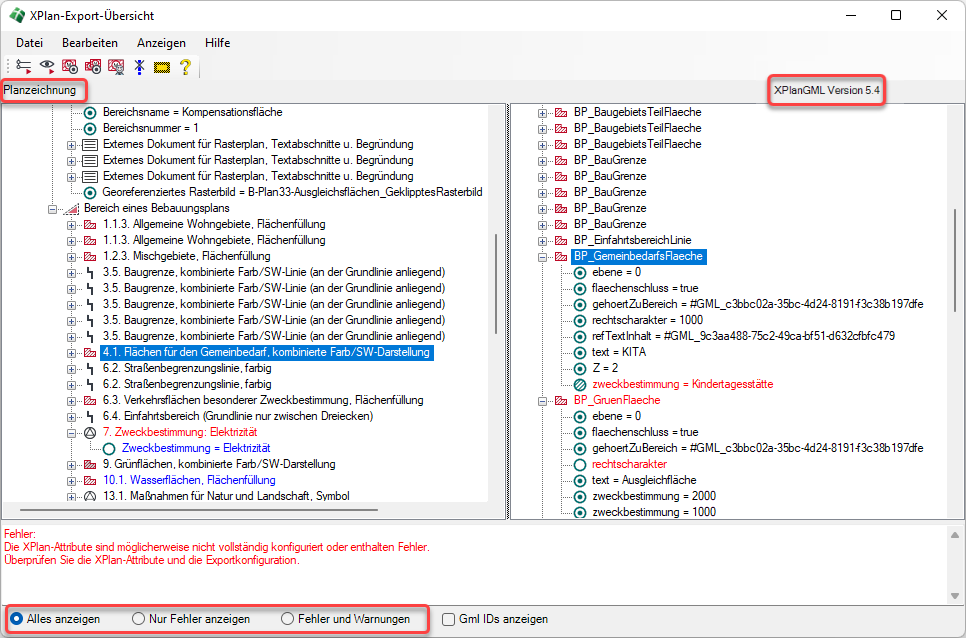The height and width of the screenshot is (638, 966).
Task: Select the red 'zweckbestimmung = Kindertagesstätte' entry
Action: [x=682, y=384]
